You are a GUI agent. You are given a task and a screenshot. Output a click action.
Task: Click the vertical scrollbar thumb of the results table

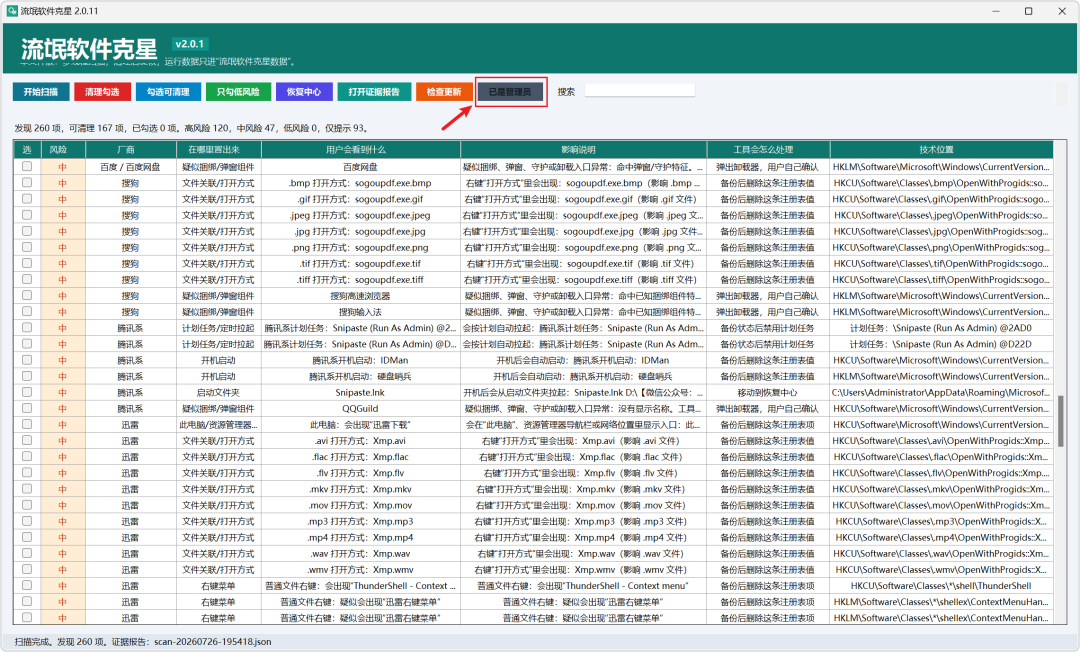[1060, 421]
